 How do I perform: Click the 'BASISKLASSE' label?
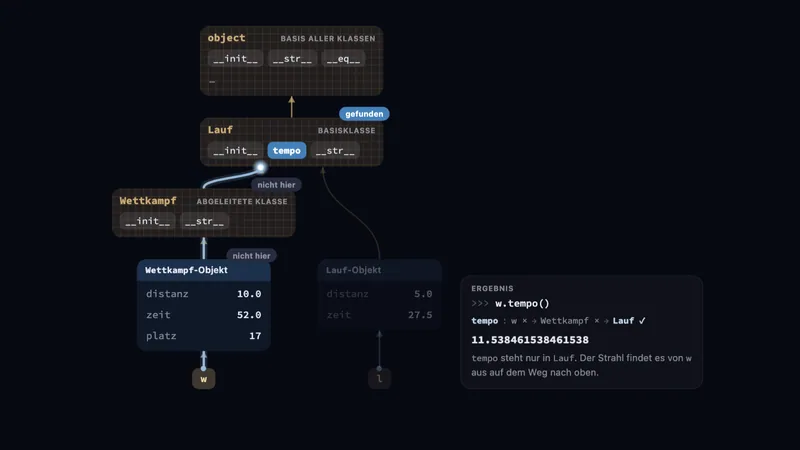[x=346, y=131]
